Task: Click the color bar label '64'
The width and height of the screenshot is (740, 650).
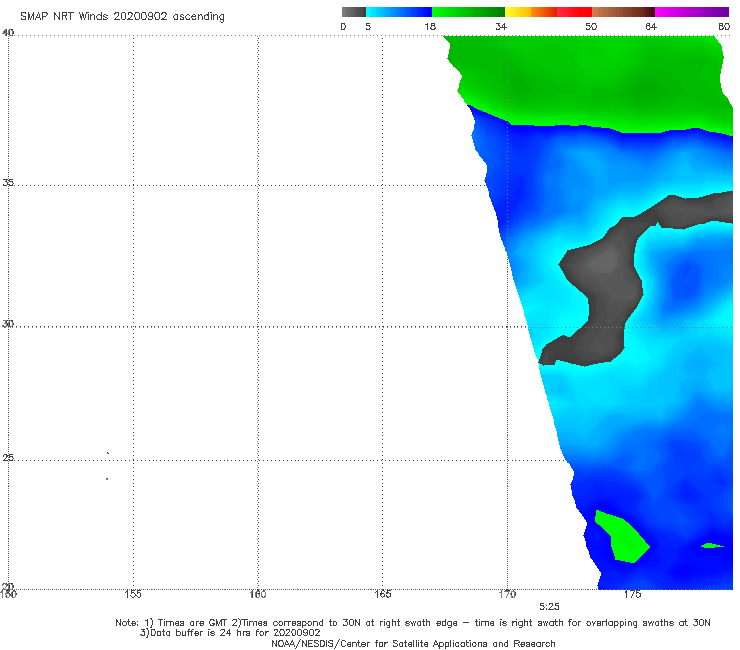Action: [651, 27]
